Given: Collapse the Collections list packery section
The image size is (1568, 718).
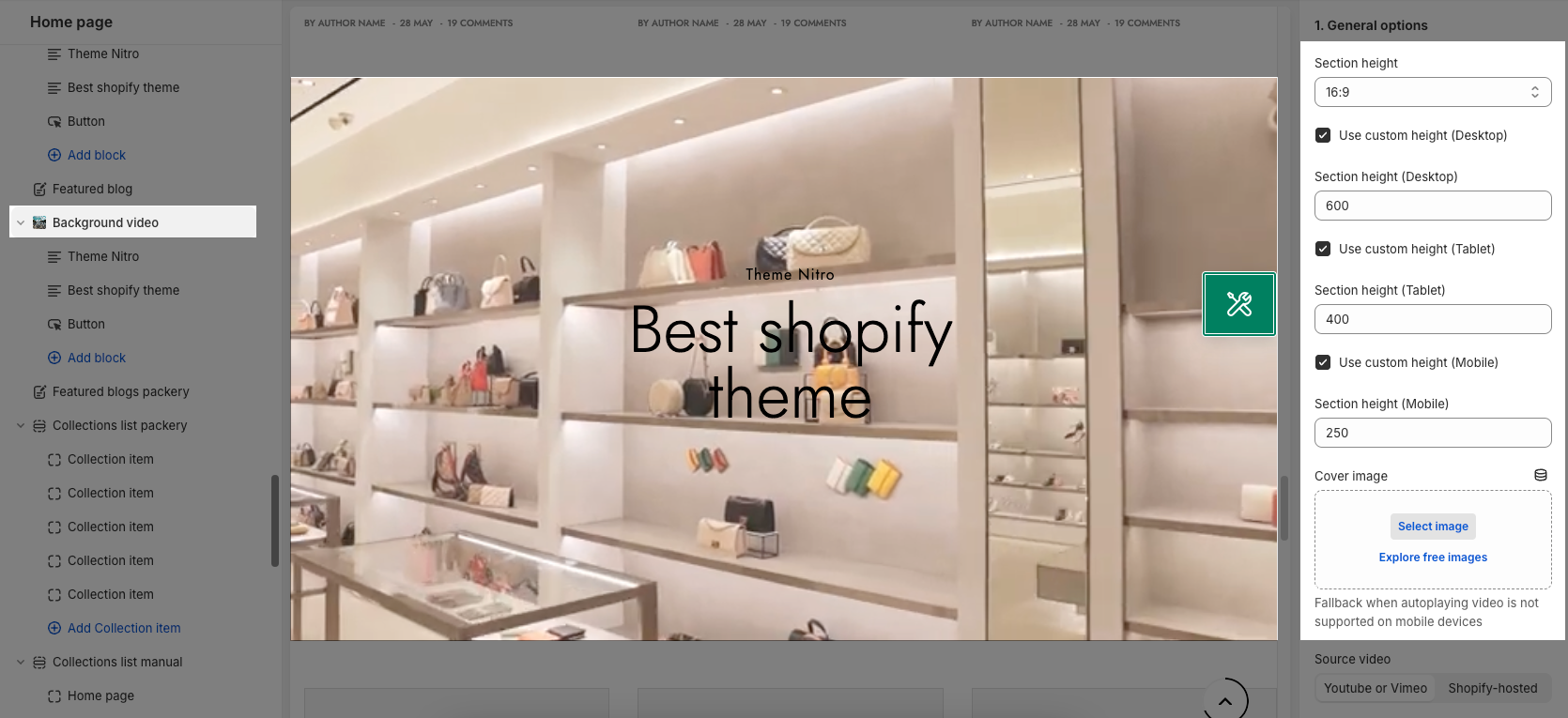Looking at the screenshot, I should click(x=21, y=426).
